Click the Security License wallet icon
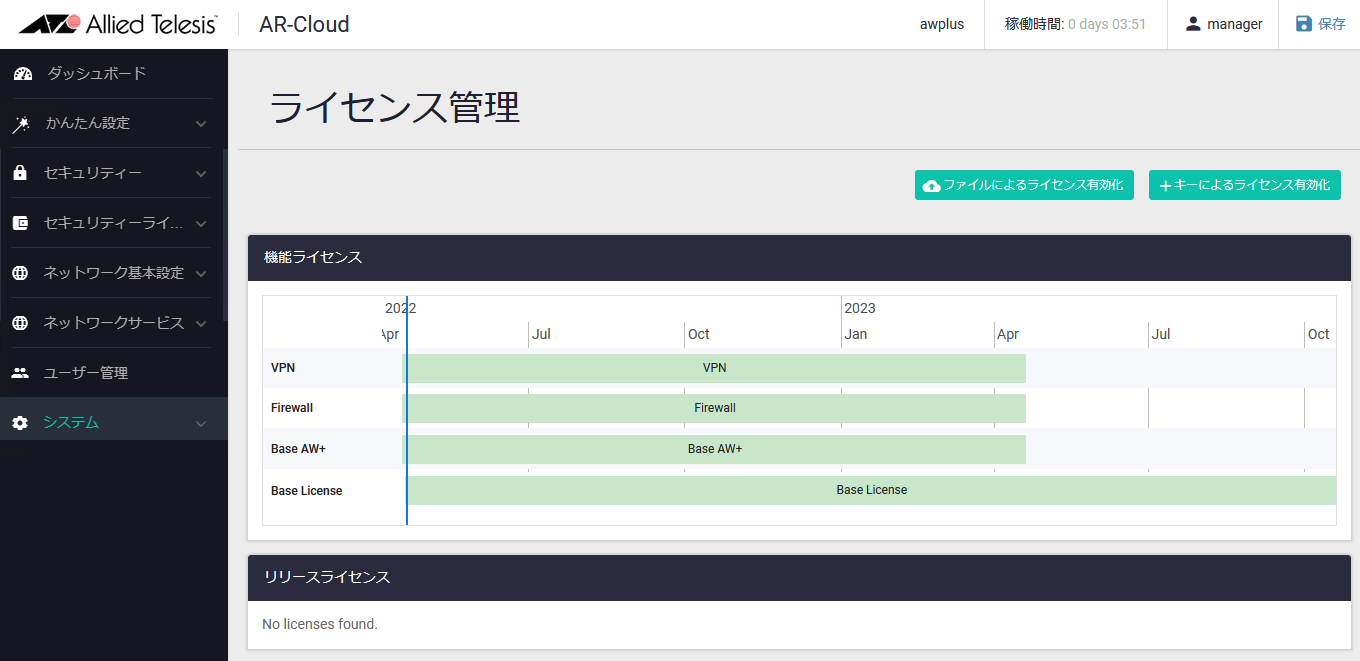Image resolution: width=1360 pixels, height=661 pixels. (20, 224)
